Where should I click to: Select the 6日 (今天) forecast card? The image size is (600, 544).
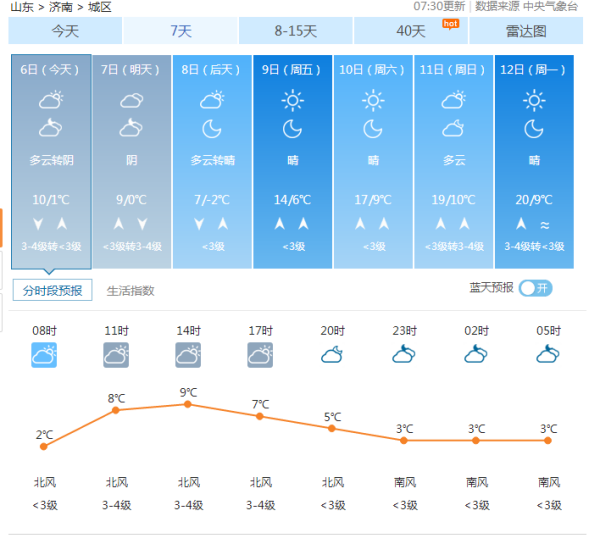coord(51,162)
